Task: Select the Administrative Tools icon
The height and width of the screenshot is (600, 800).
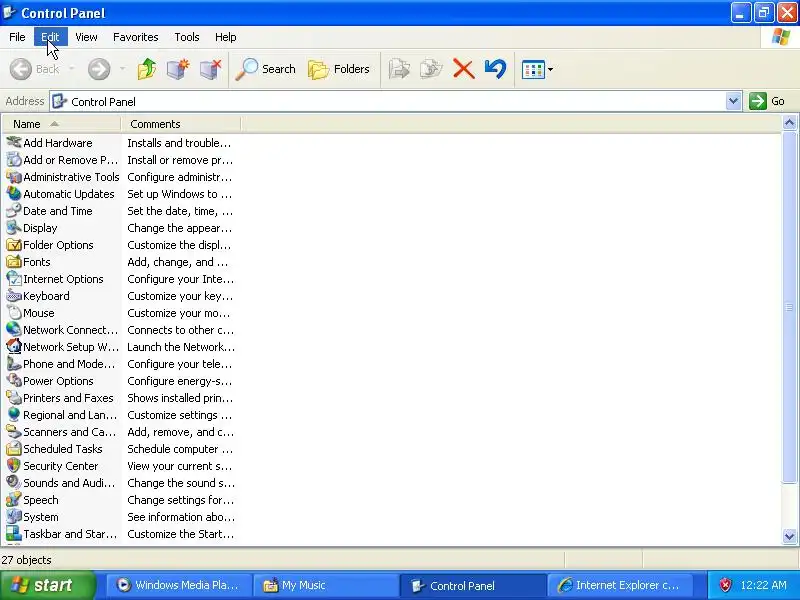Action: [x=14, y=177]
